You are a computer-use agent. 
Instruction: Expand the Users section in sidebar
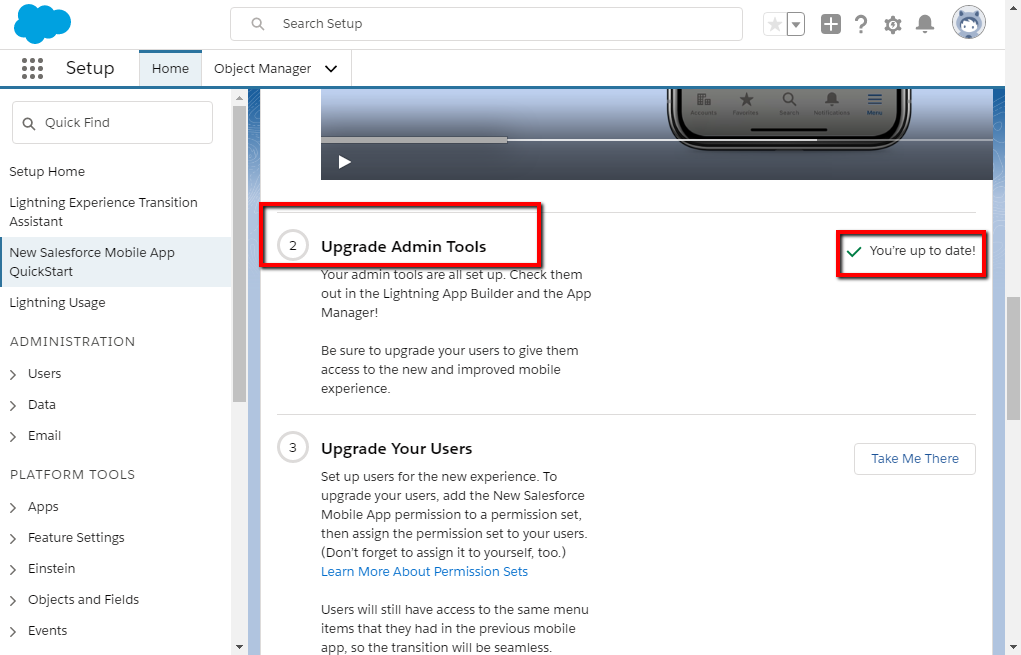coord(13,374)
